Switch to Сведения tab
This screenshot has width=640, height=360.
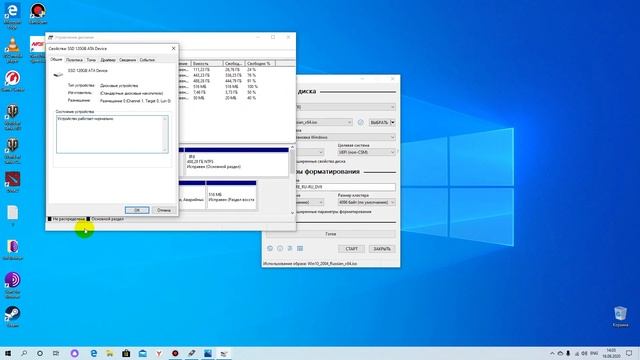click(x=127, y=60)
